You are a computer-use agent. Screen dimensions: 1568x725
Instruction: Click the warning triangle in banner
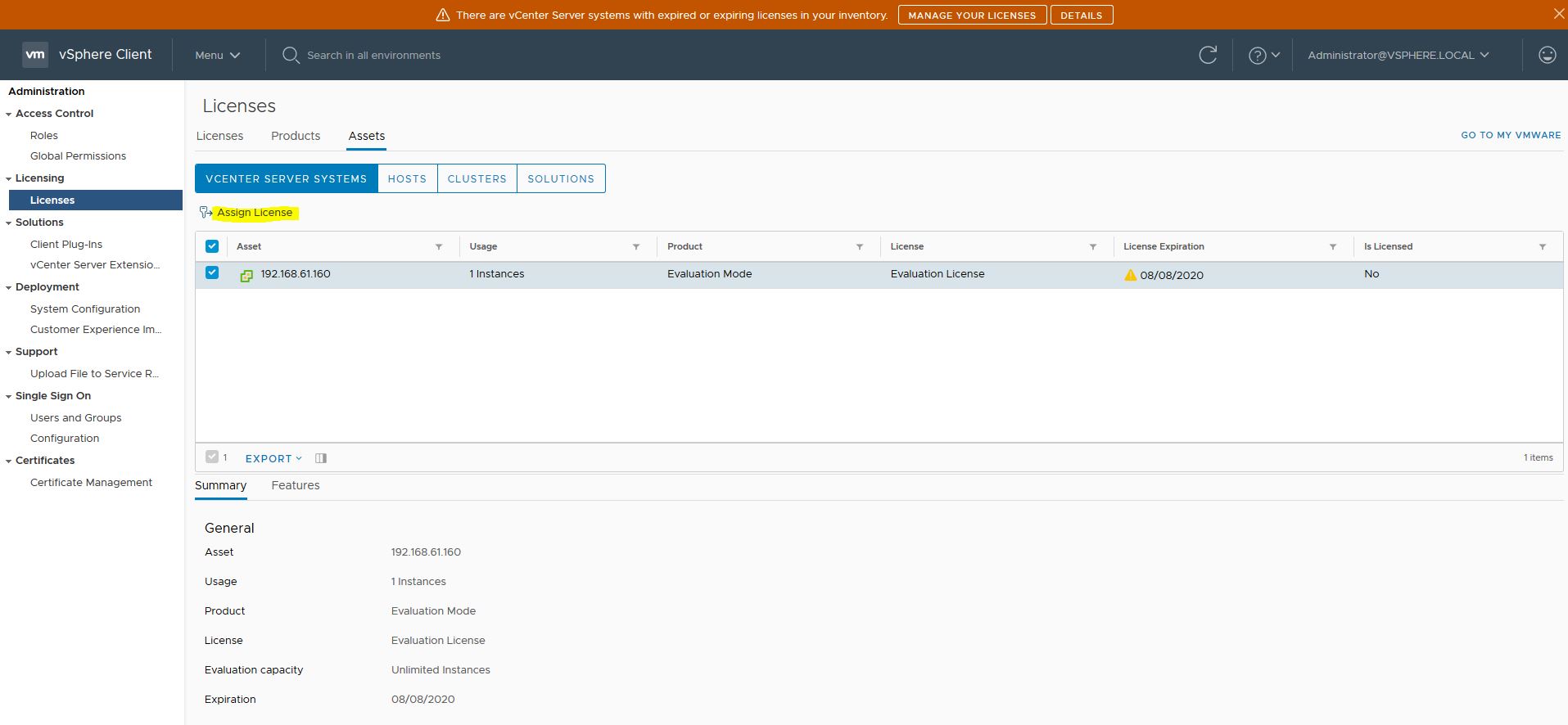(442, 15)
